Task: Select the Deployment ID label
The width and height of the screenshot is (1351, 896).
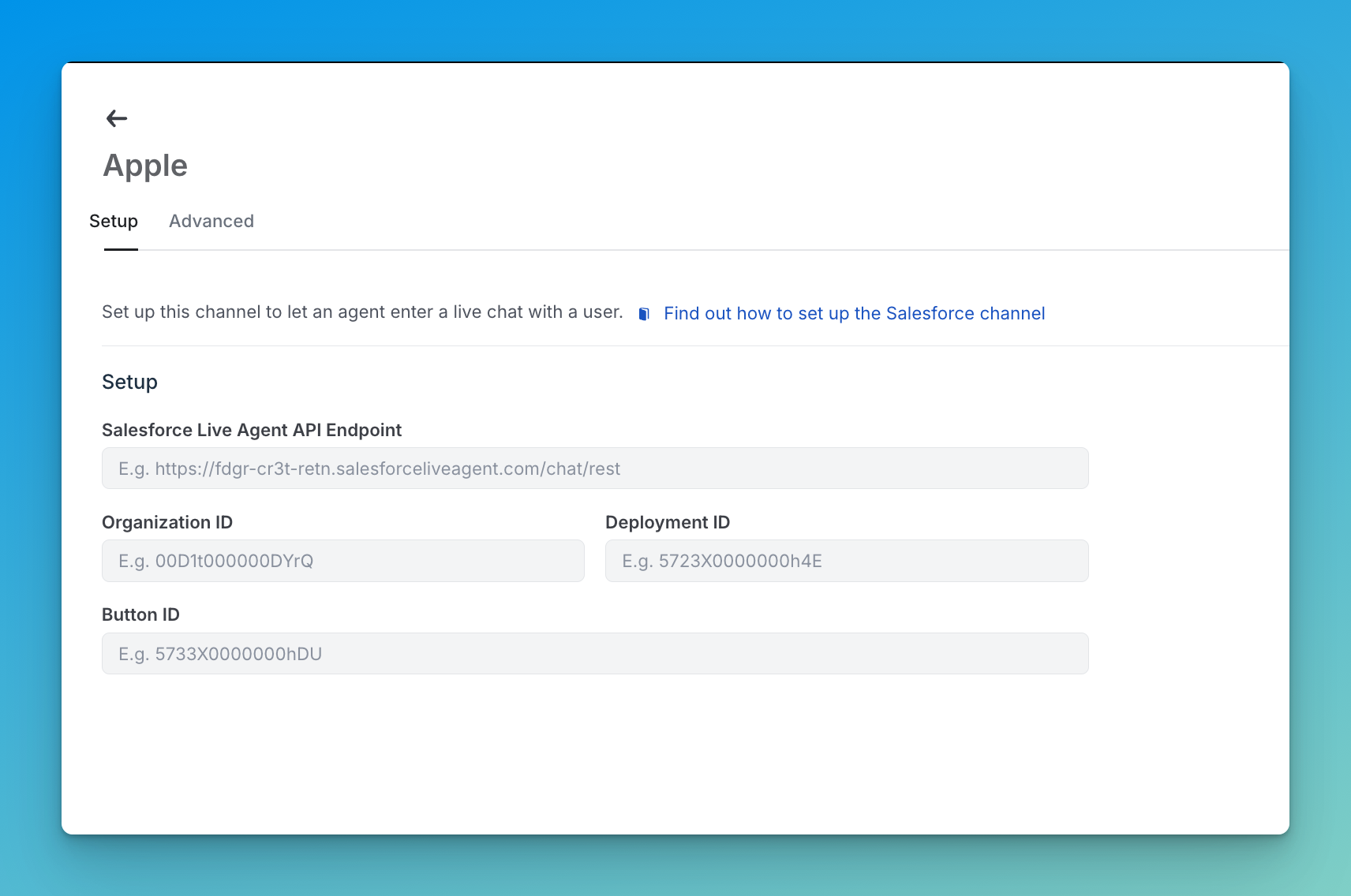Action: click(x=668, y=522)
